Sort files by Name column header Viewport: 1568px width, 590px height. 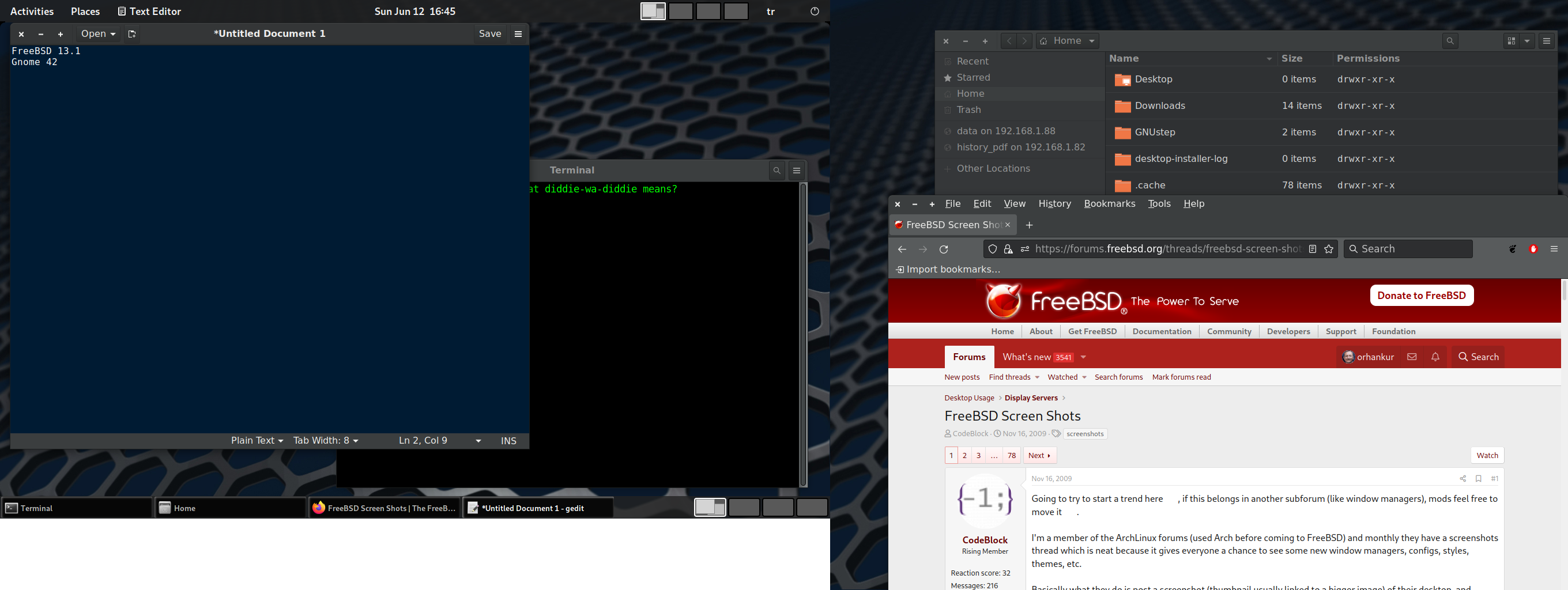pyautogui.click(x=1190, y=59)
